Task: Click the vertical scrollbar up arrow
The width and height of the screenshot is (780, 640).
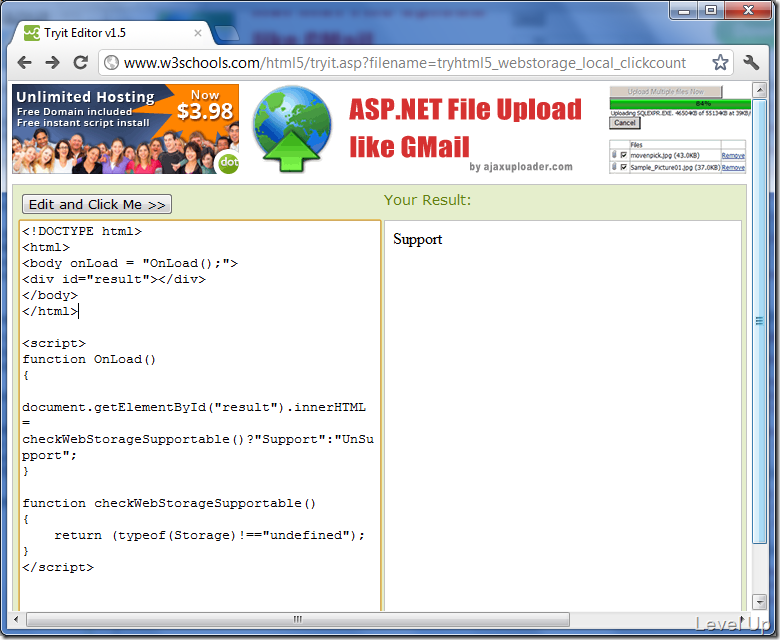Action: tap(759, 90)
